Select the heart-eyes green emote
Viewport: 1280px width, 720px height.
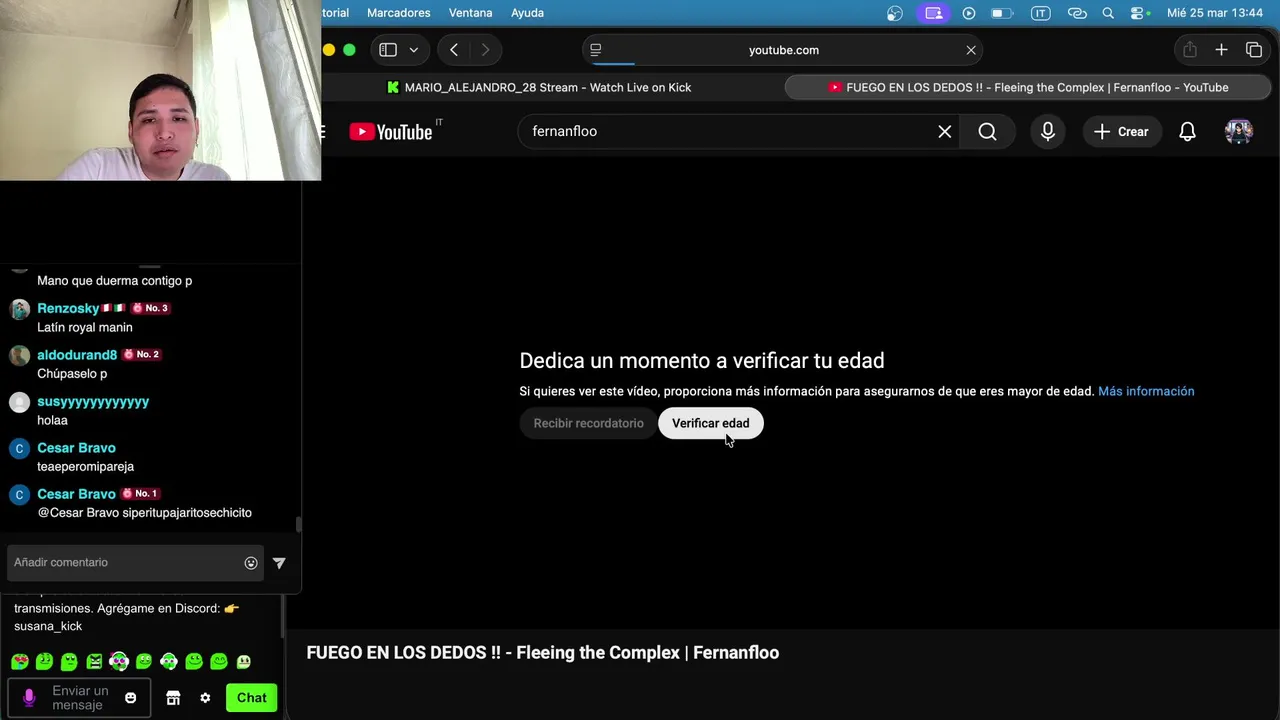coord(19,661)
